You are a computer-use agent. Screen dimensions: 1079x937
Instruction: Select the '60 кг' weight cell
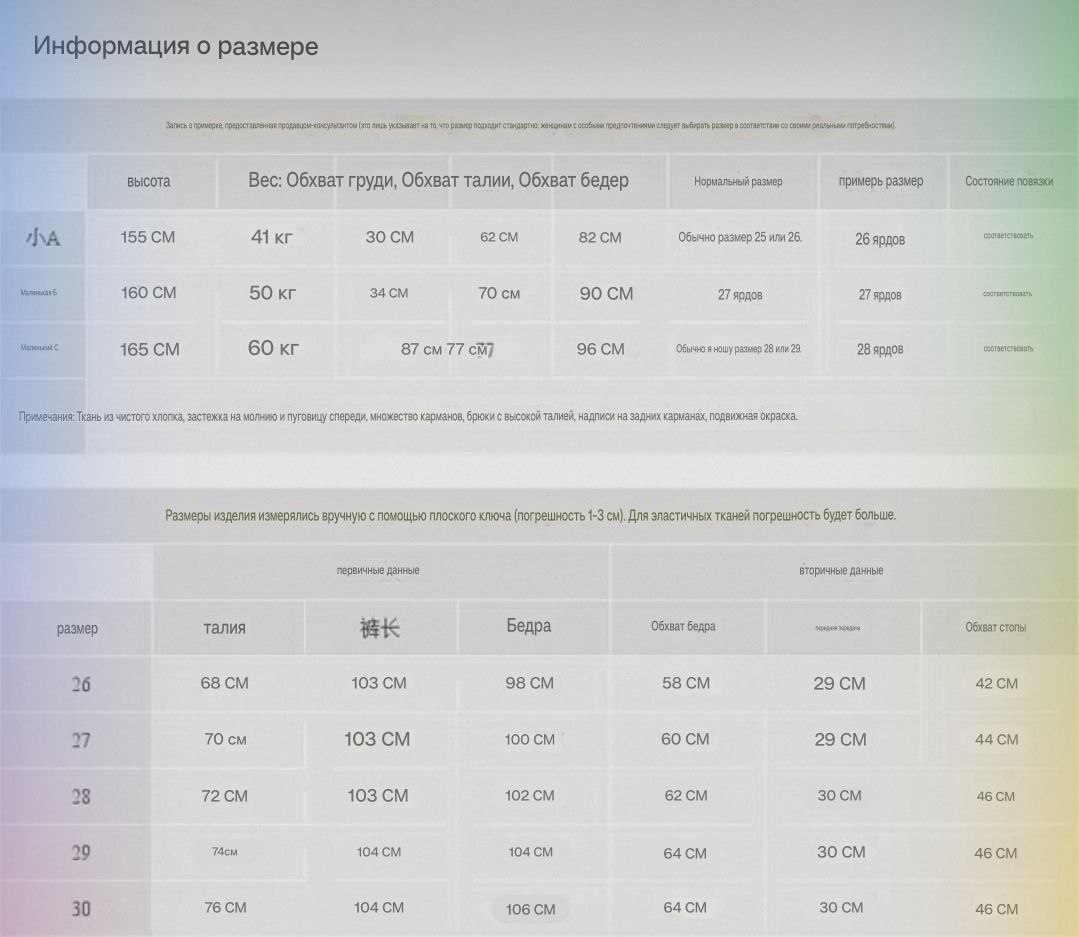tap(273, 348)
